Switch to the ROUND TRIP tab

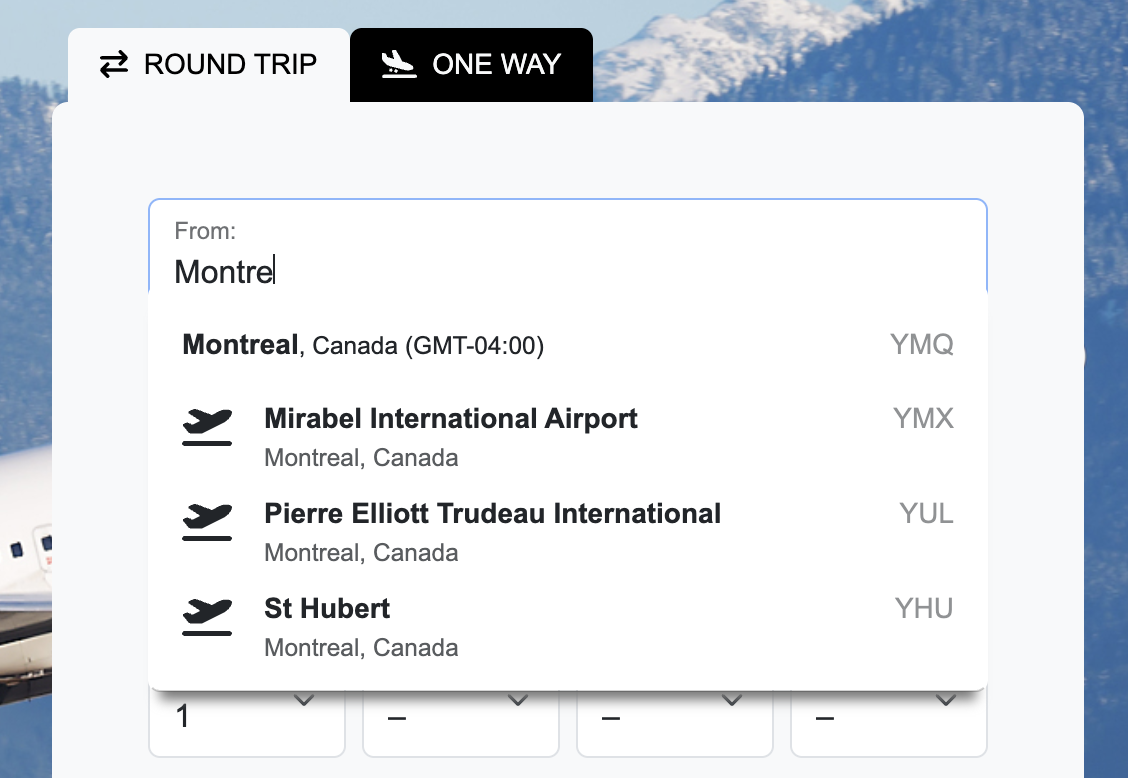pos(208,63)
